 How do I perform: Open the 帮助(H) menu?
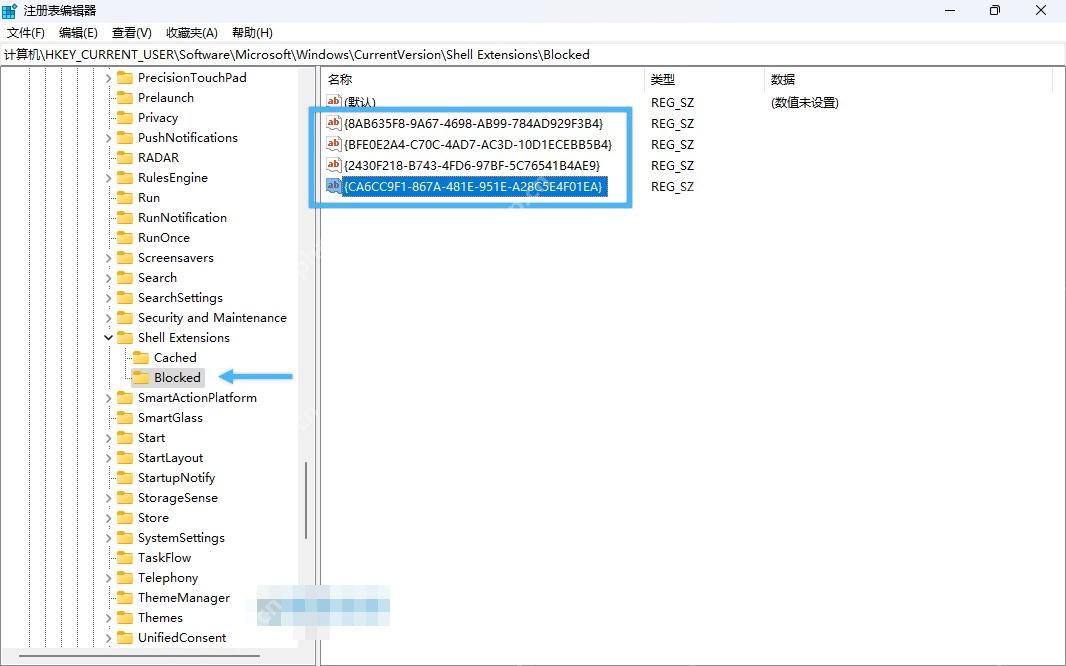point(252,33)
